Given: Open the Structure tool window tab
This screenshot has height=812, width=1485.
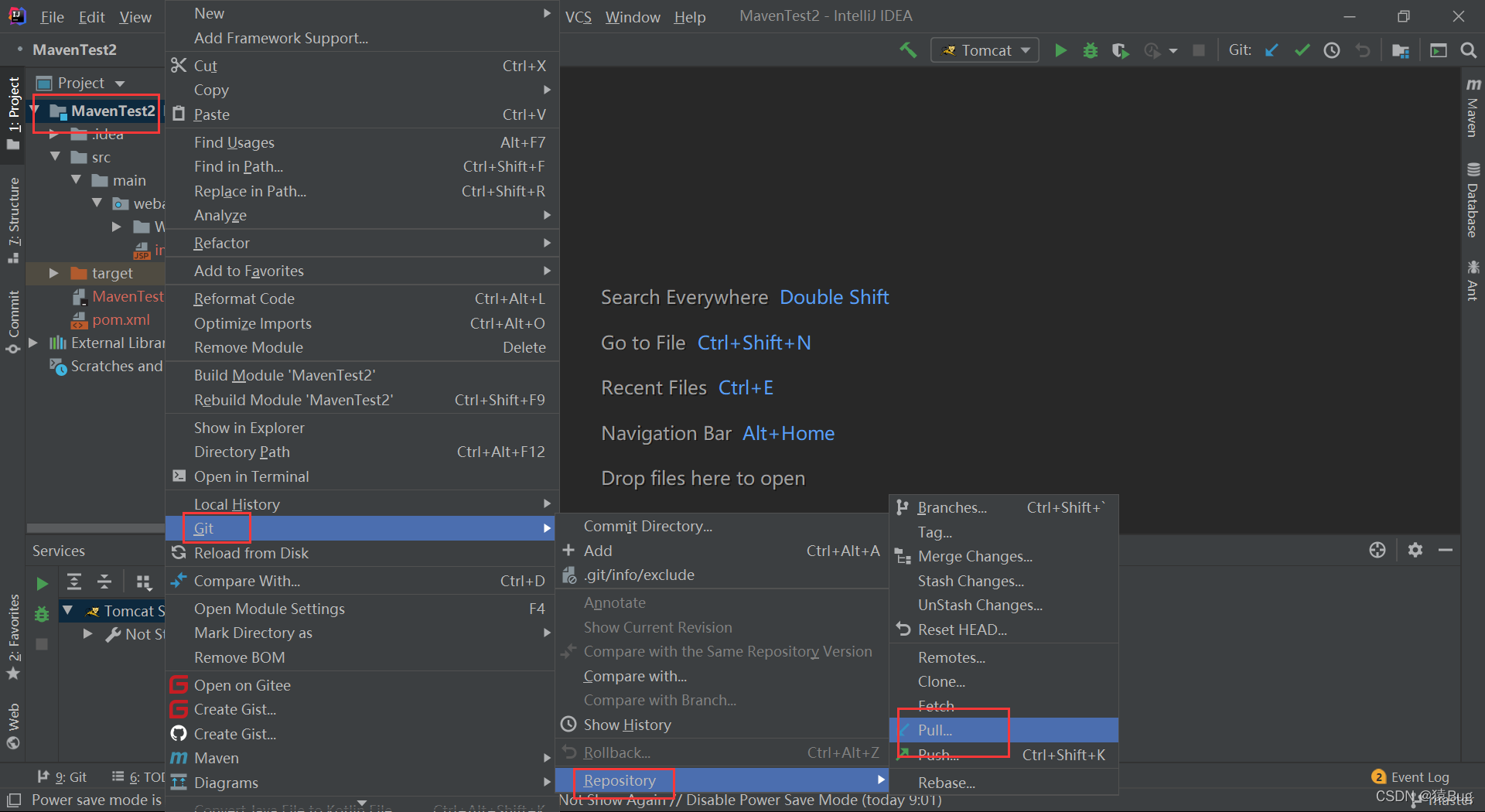Looking at the screenshot, I should (13, 220).
